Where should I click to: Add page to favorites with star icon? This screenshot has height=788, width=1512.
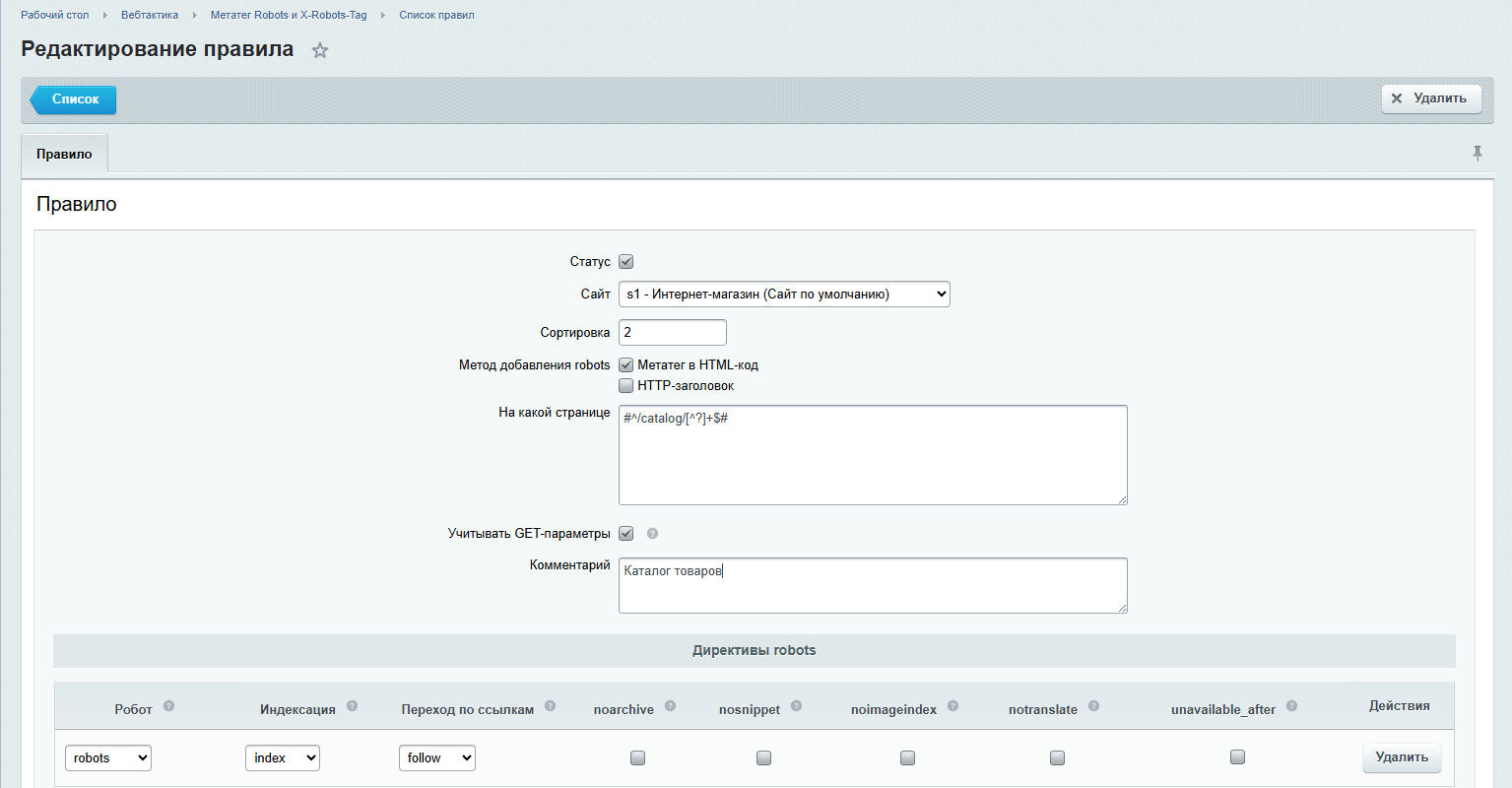click(x=320, y=50)
